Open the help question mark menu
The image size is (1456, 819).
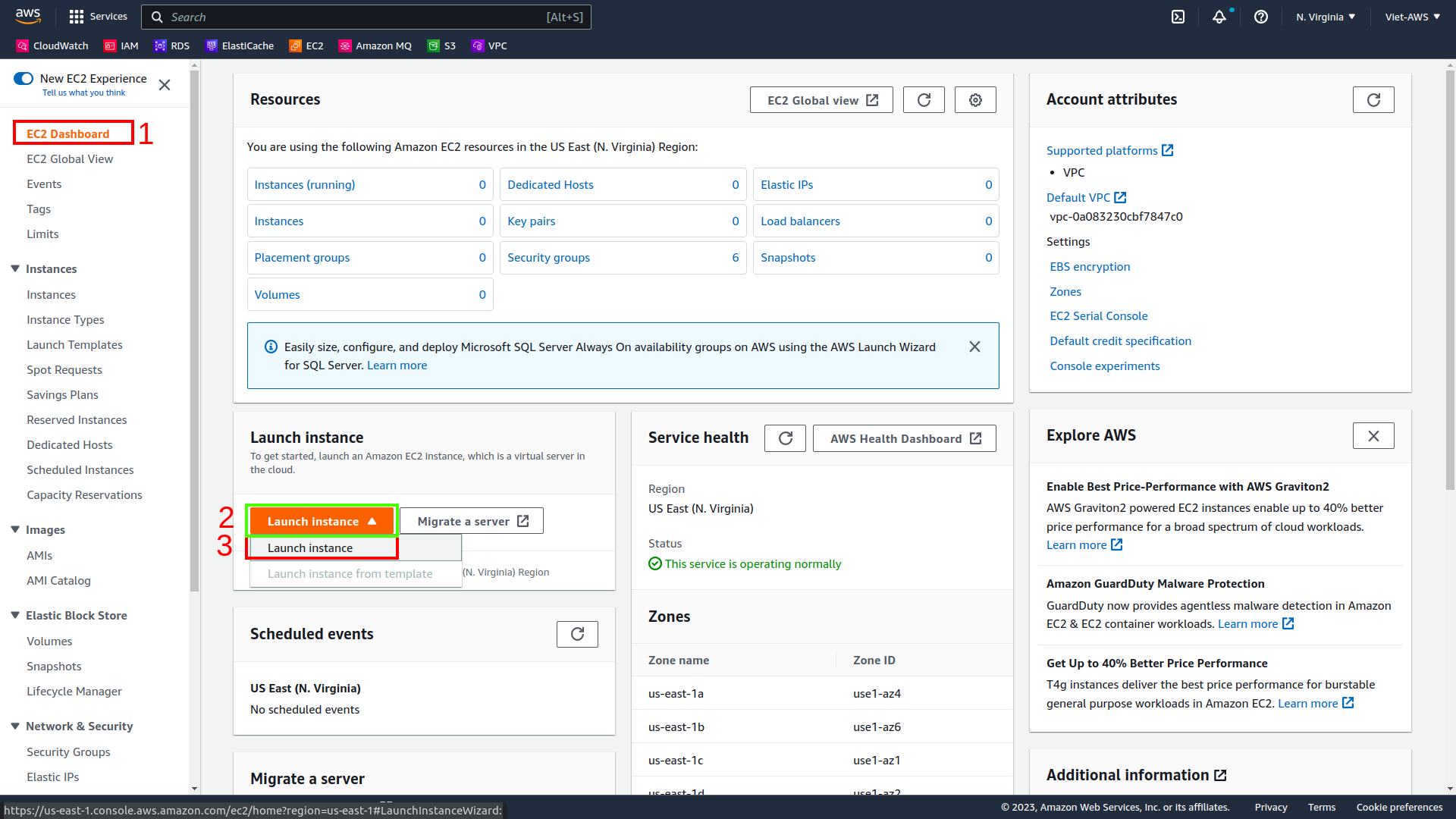coord(1261,17)
